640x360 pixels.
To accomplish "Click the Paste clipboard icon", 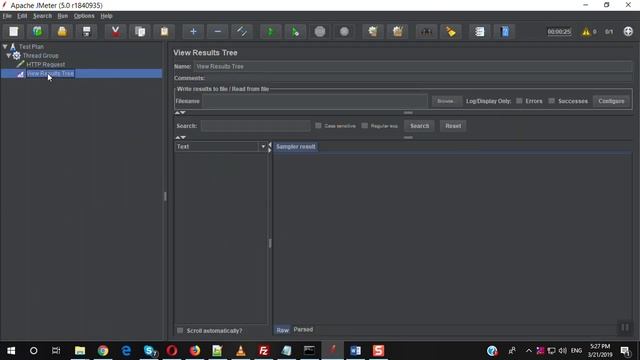I will coord(164,31).
